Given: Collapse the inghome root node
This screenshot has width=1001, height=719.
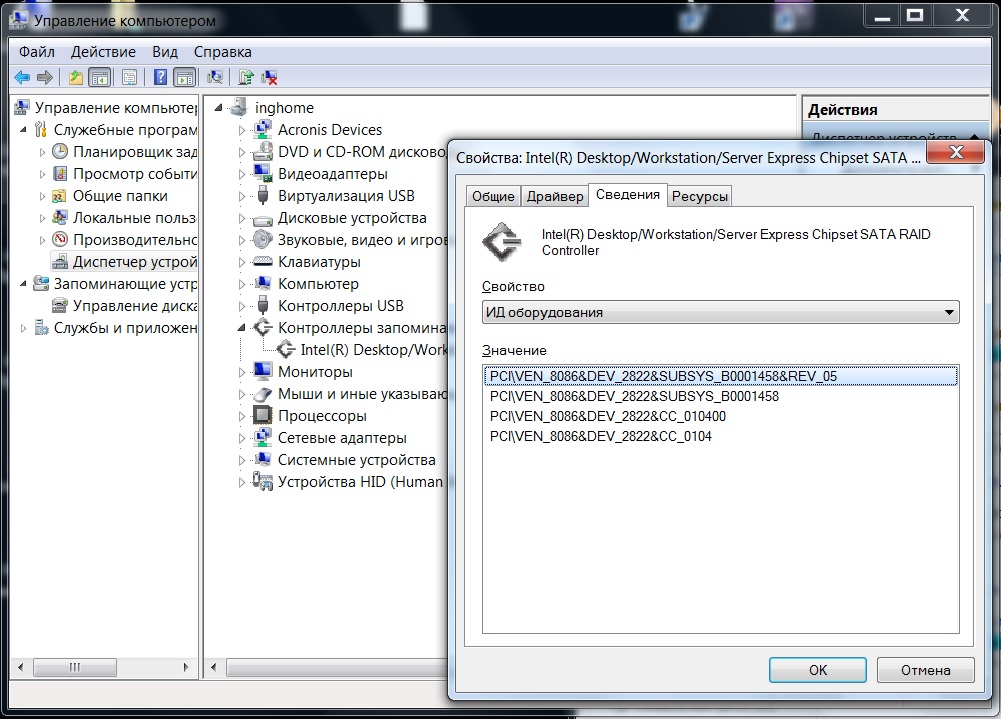Looking at the screenshot, I should tap(218, 108).
